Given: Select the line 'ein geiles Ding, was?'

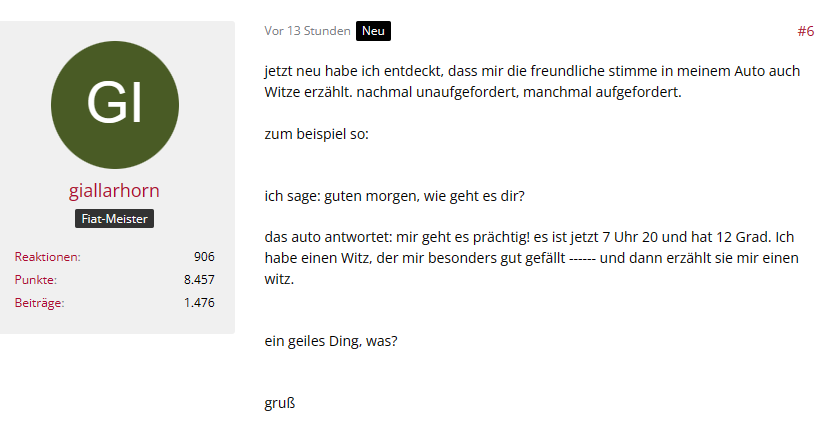Looking at the screenshot, I should pyautogui.click(x=331, y=341).
